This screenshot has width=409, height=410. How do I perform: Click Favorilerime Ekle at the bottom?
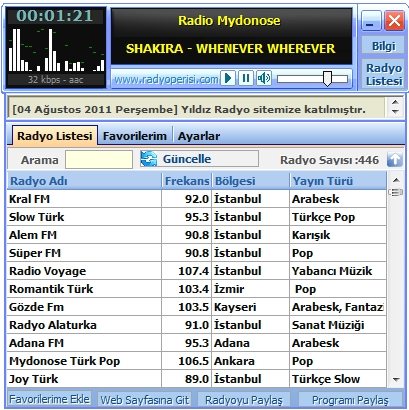coord(49,399)
